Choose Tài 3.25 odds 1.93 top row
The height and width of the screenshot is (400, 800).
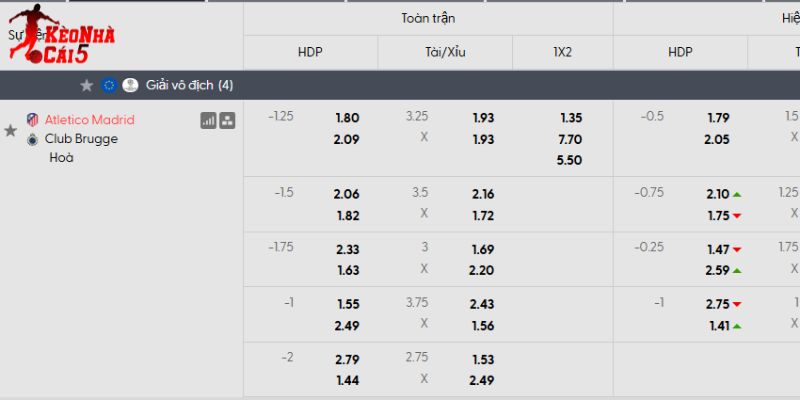click(x=483, y=118)
